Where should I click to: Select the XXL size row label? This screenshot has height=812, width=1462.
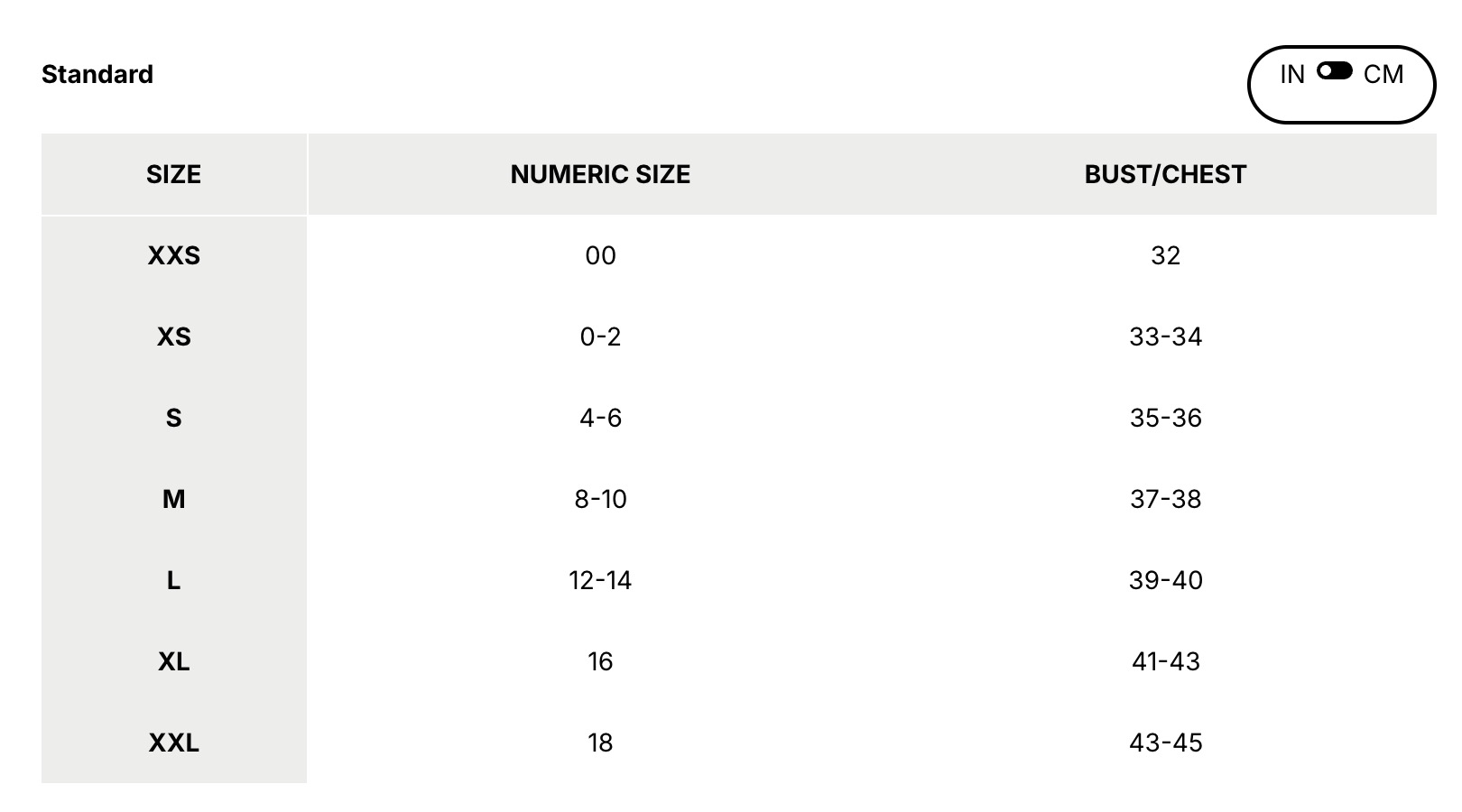(174, 743)
